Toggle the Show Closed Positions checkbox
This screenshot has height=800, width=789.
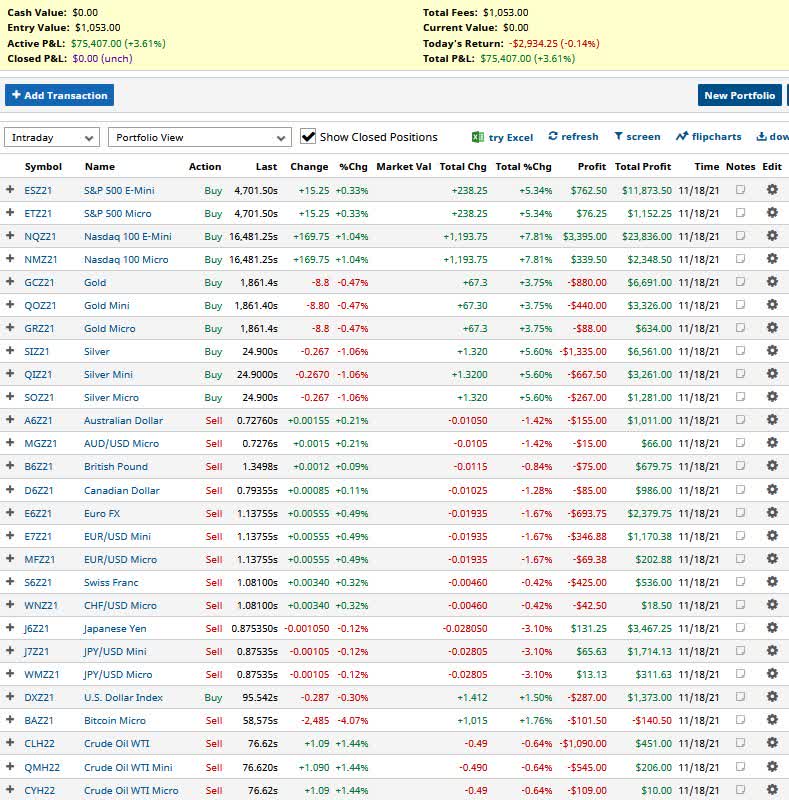pos(308,137)
